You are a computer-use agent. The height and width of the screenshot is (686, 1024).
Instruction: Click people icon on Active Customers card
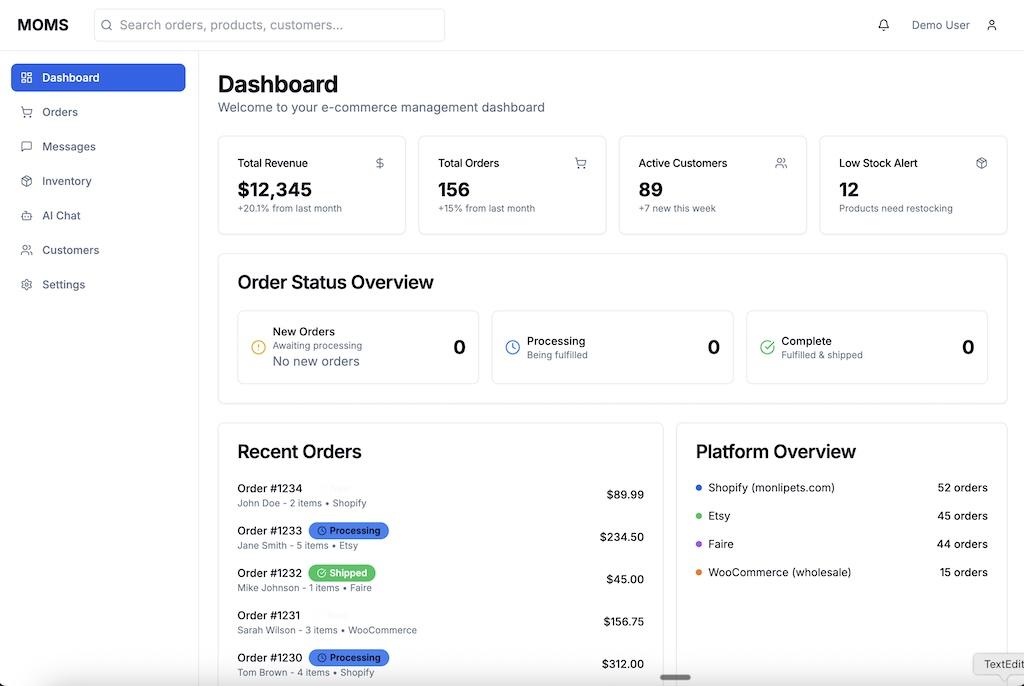click(x=781, y=163)
